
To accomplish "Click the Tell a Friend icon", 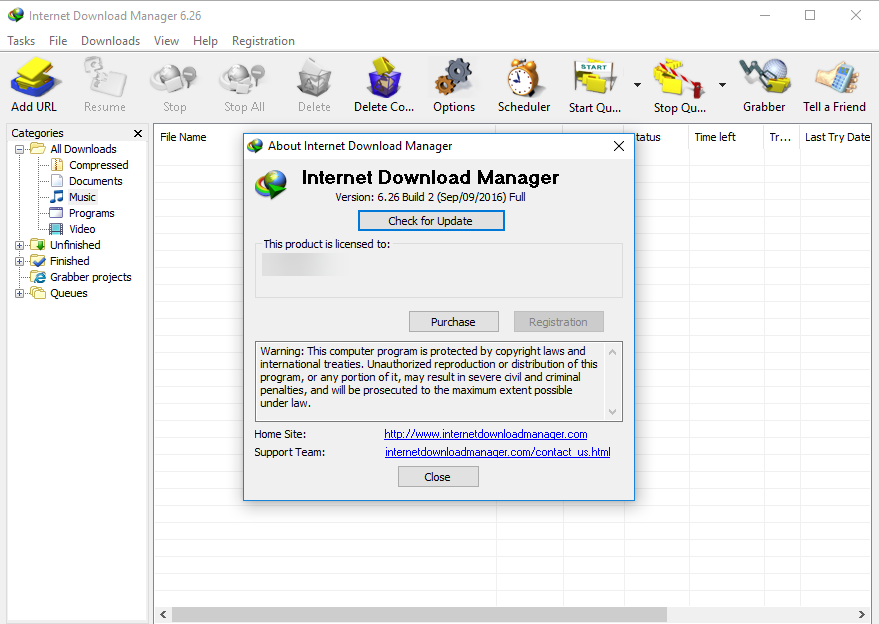I will coord(834,84).
